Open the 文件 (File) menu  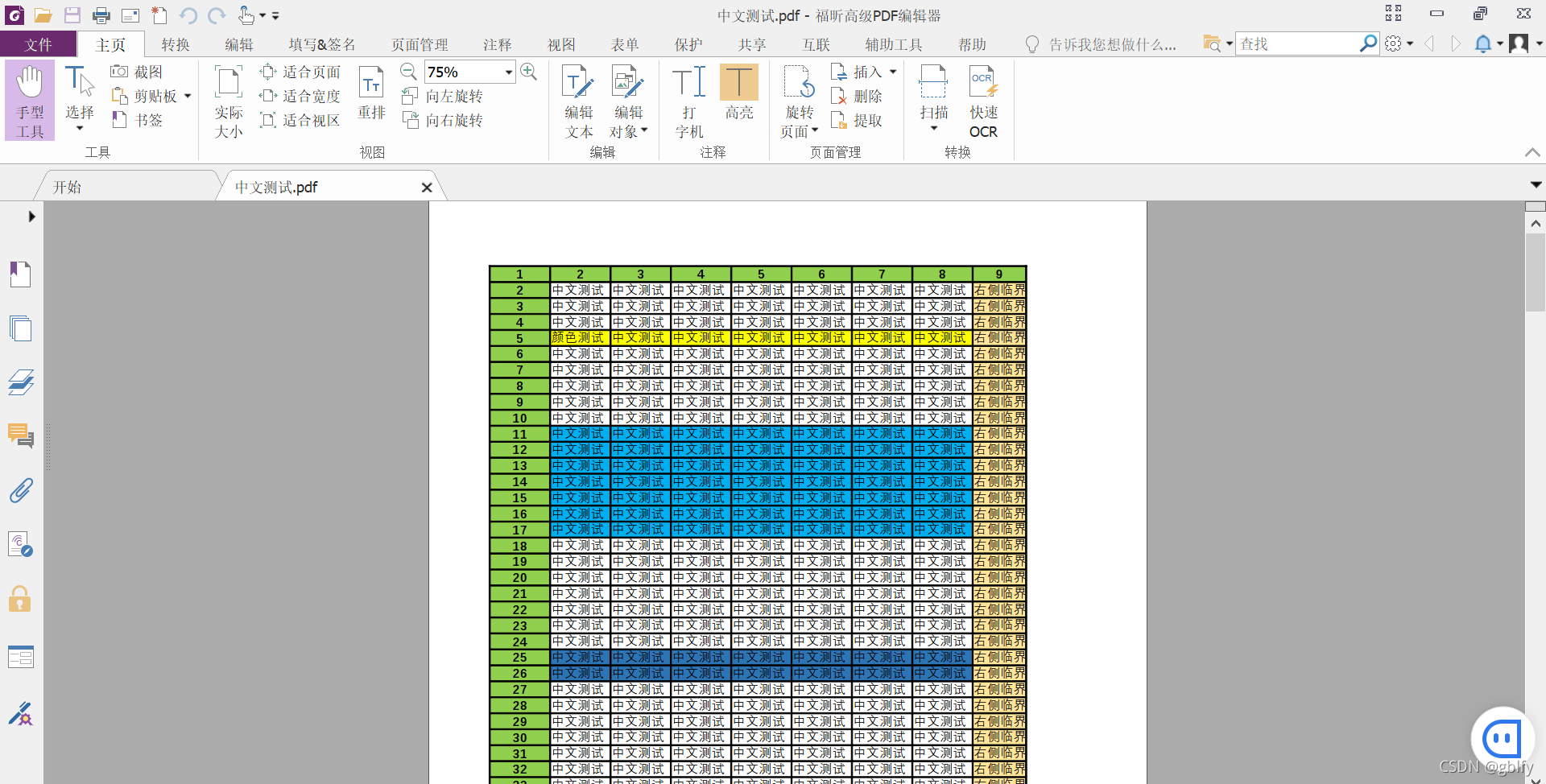coord(38,44)
